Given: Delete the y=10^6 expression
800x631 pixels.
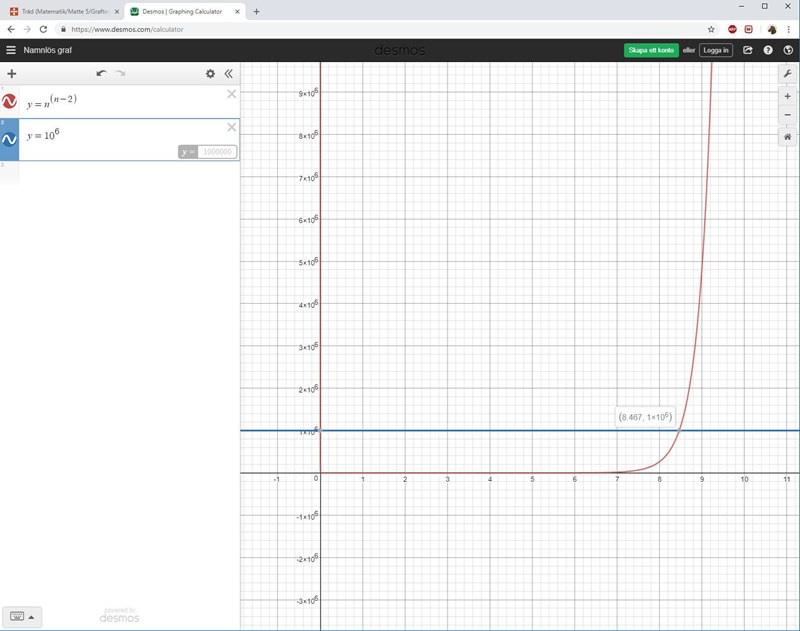Looking at the screenshot, I should click(x=232, y=127).
